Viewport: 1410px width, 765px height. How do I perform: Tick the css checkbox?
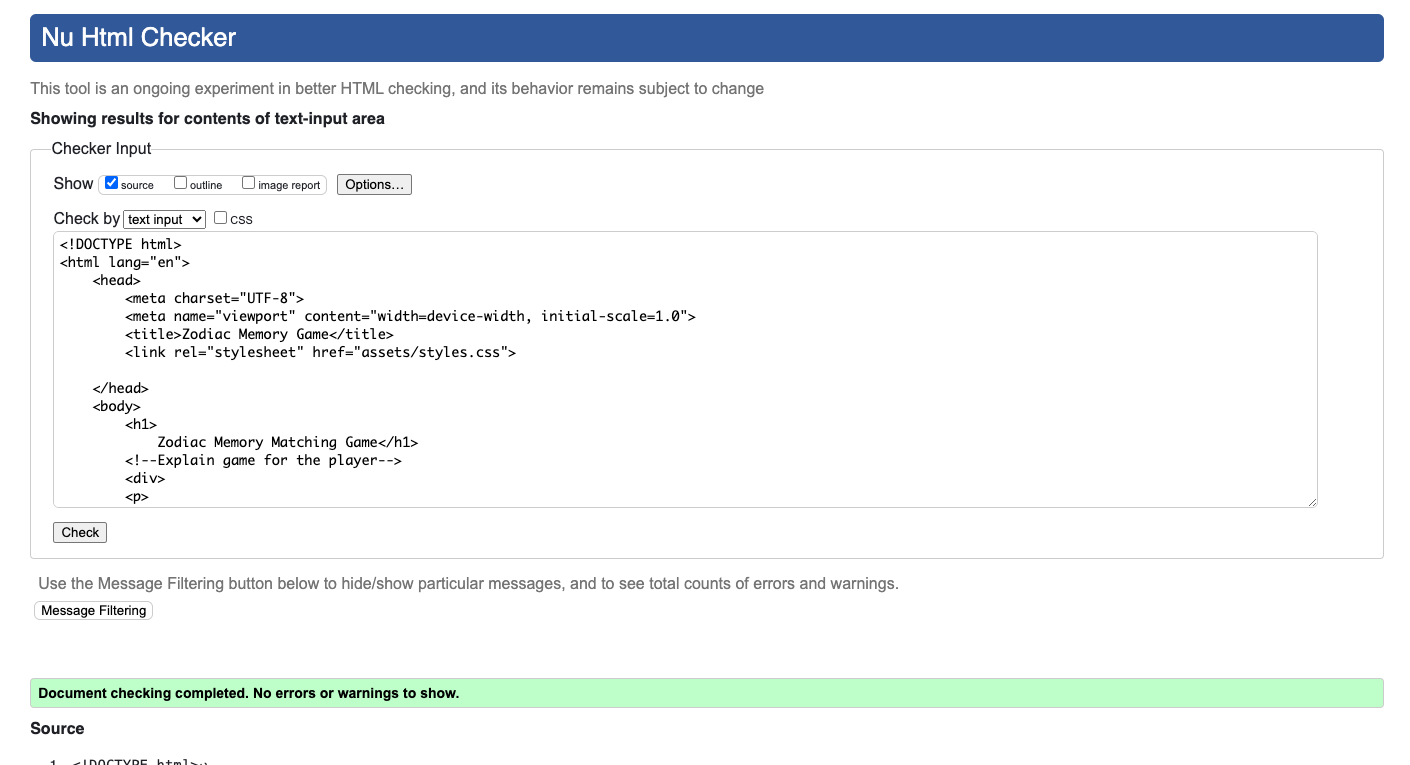[221, 218]
